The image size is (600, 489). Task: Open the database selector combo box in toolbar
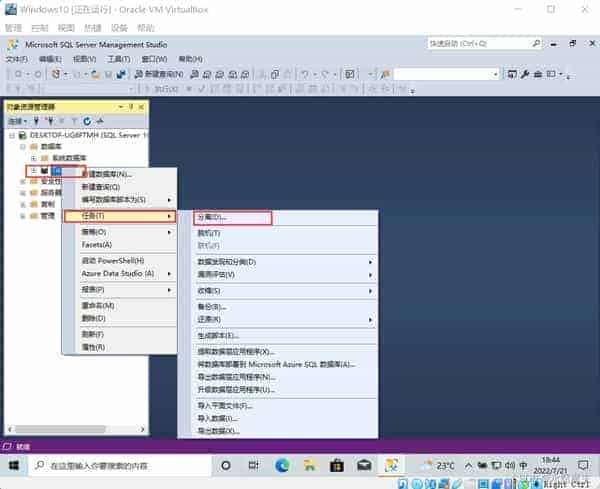(x=447, y=74)
